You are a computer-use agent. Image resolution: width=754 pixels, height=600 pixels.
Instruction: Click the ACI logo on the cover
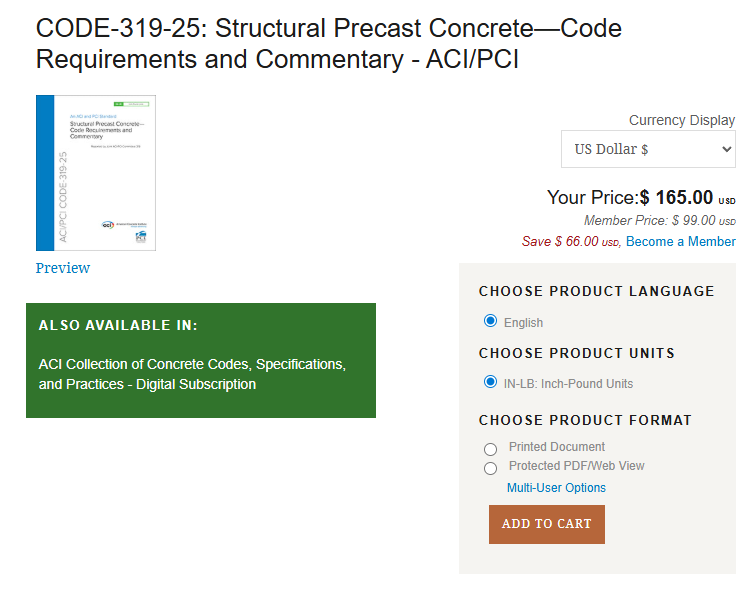108,225
